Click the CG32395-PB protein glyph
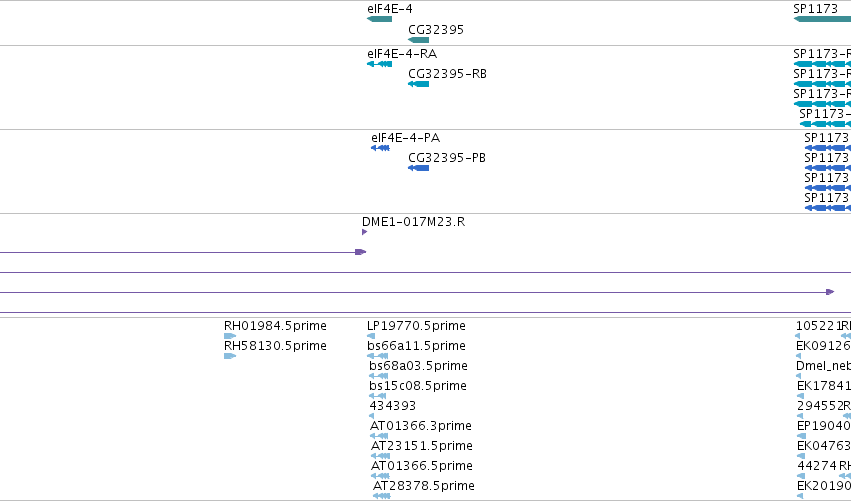The image size is (851, 501). (418, 168)
